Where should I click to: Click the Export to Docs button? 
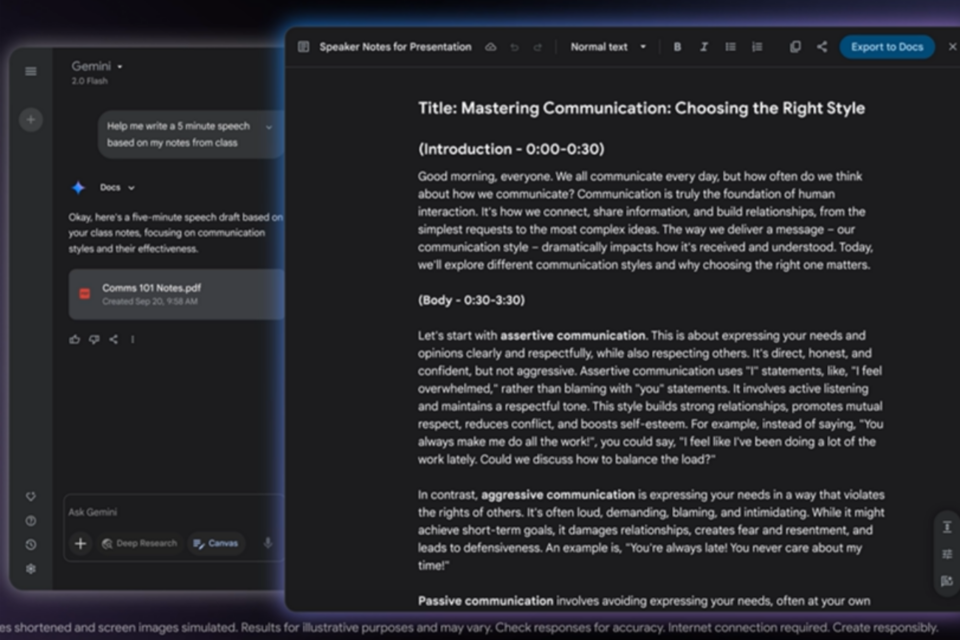pyautogui.click(x=886, y=47)
